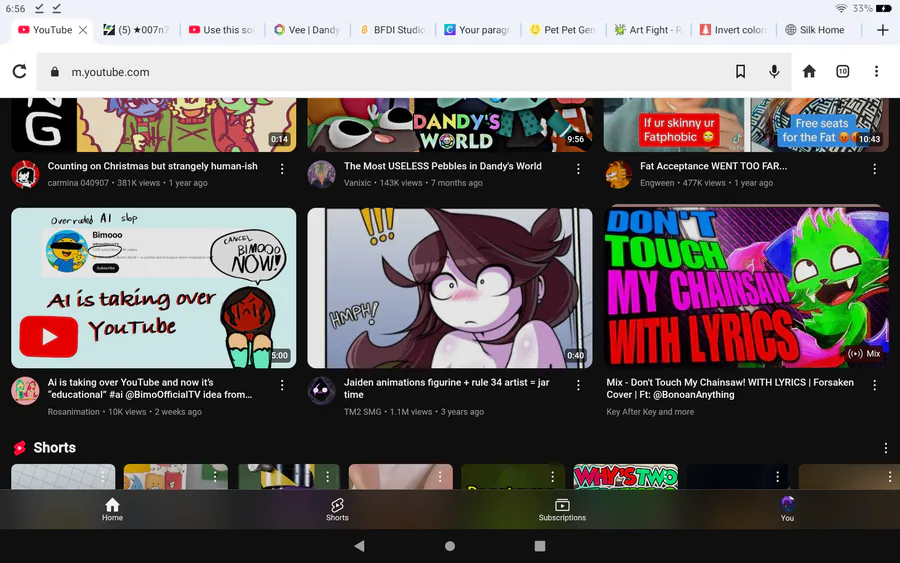Play the Dandy's World thumbnail

pyautogui.click(x=450, y=125)
